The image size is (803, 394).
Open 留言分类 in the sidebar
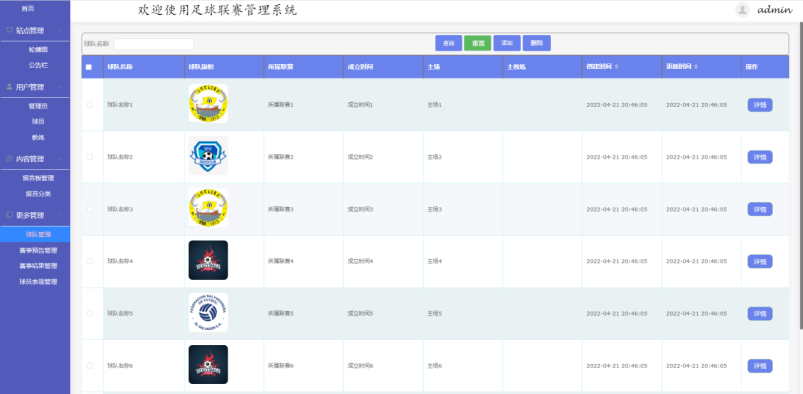point(38,194)
